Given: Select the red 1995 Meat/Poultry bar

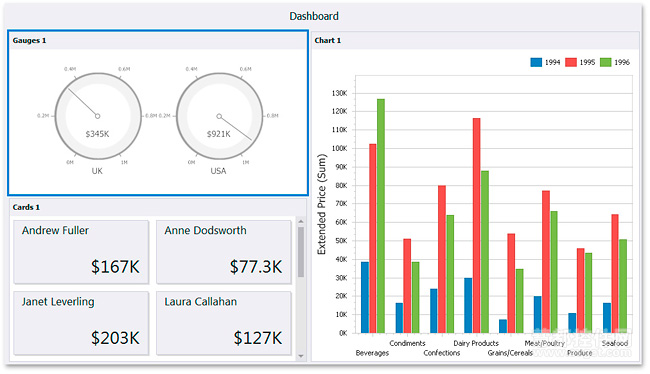Looking at the screenshot, I should coord(546,262).
